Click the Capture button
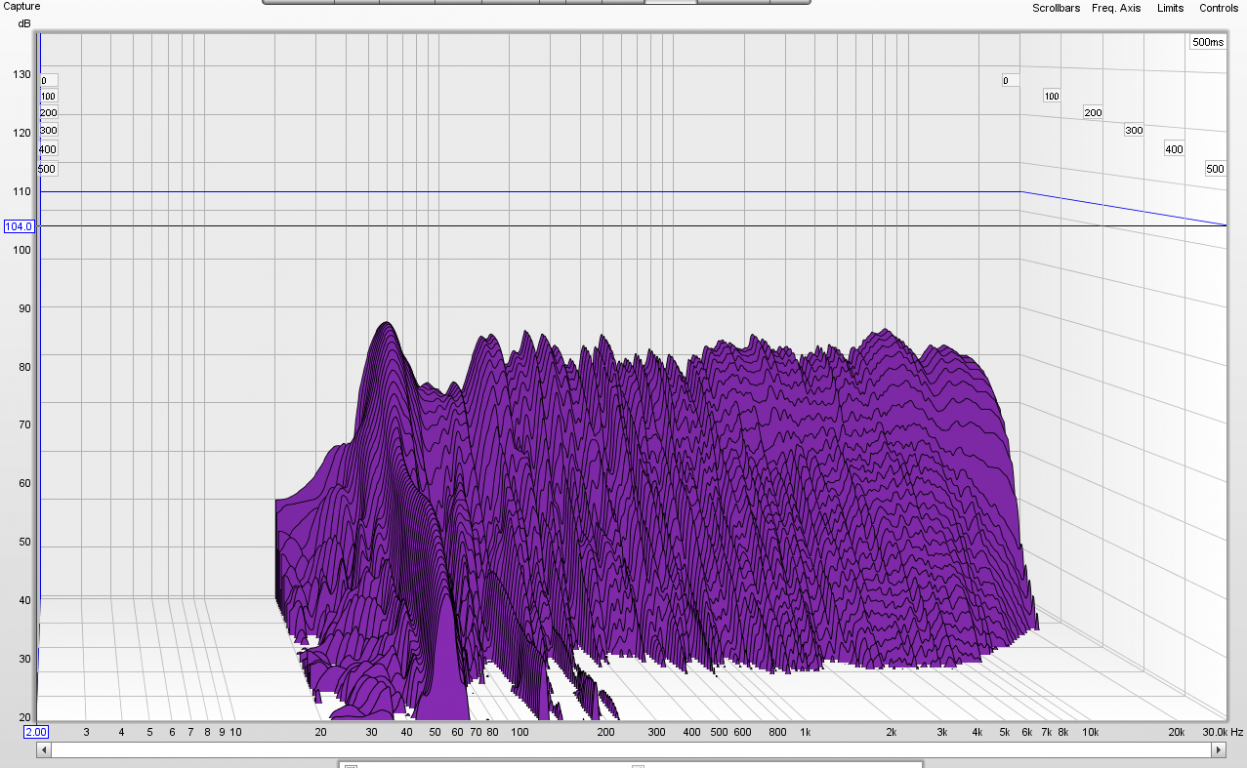 point(21,6)
